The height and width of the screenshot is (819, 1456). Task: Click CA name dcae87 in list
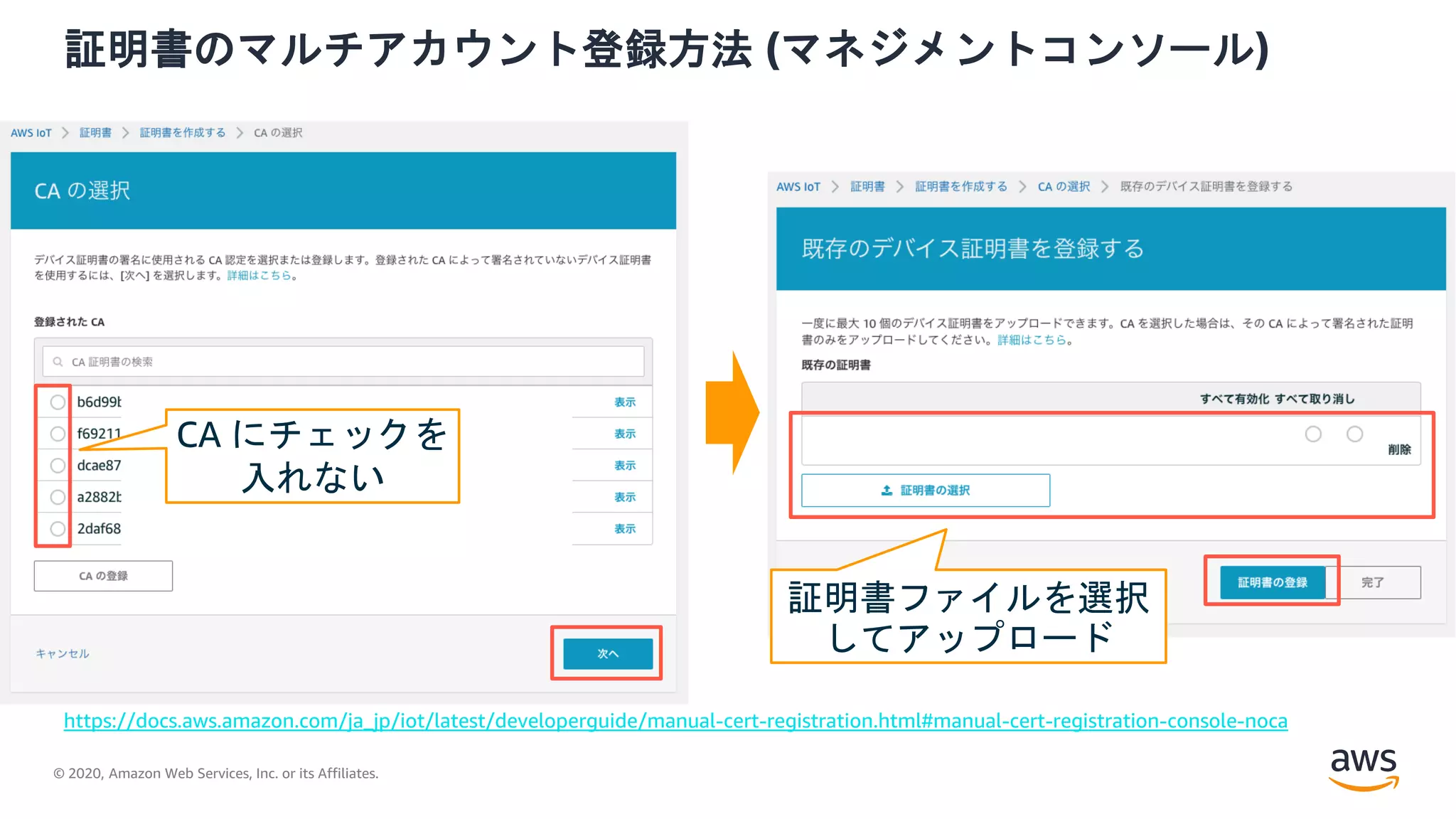99,466
